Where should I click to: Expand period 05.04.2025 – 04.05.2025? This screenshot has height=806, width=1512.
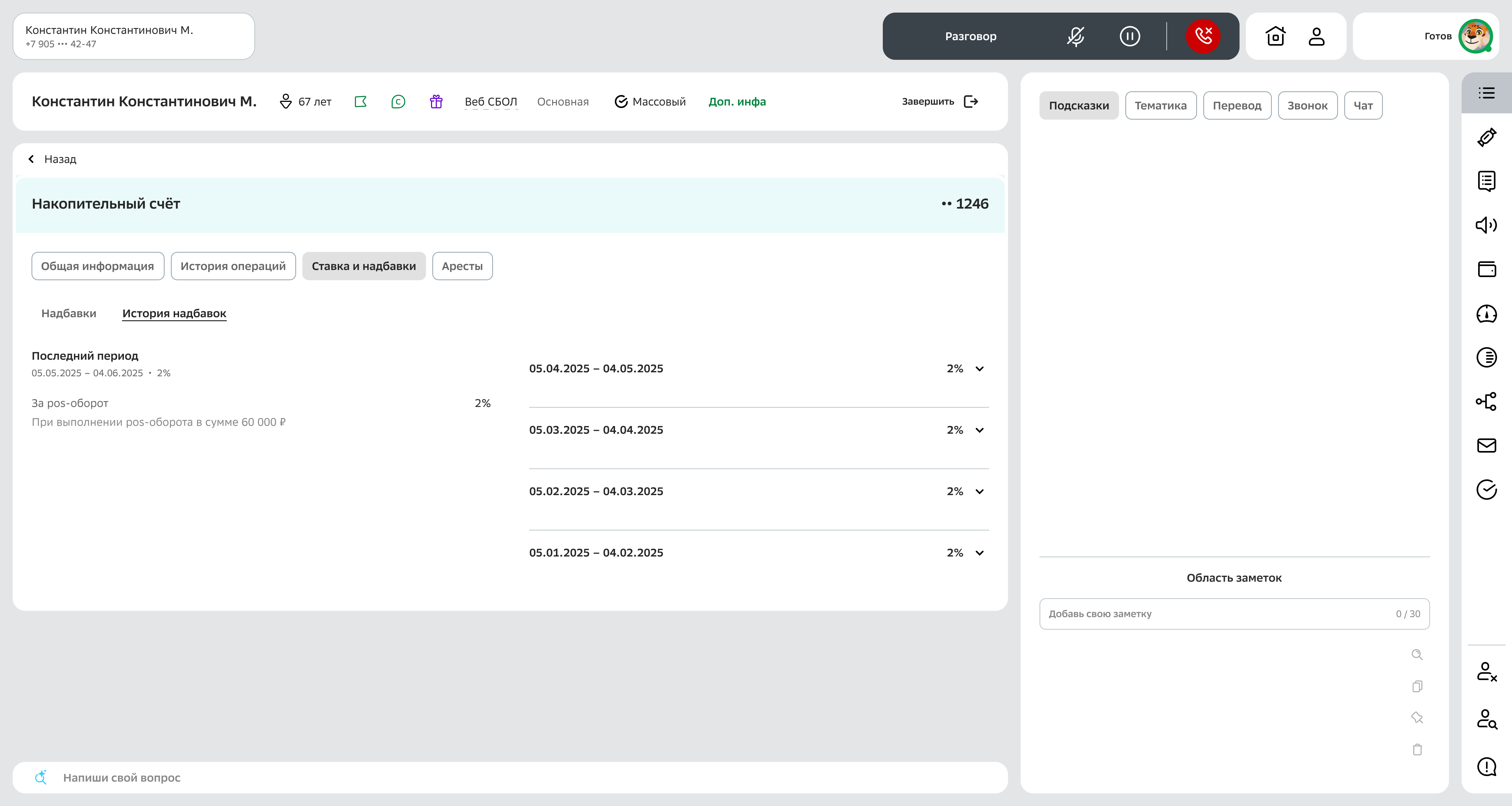tap(979, 369)
